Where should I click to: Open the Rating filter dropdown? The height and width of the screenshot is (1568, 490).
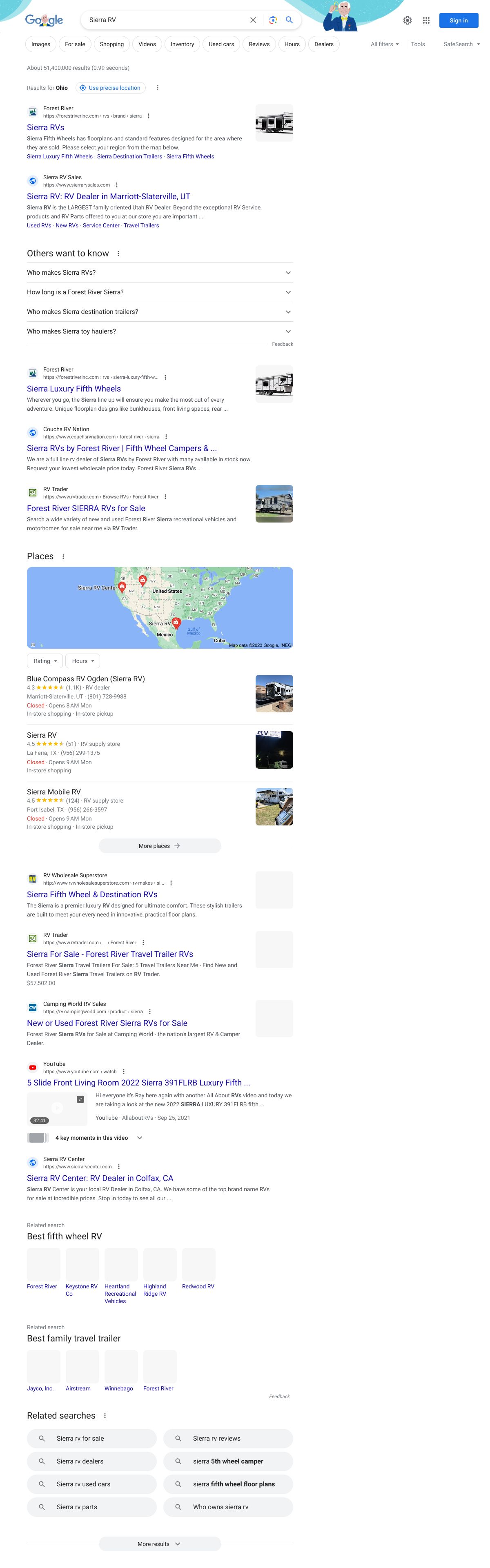pyautogui.click(x=45, y=661)
